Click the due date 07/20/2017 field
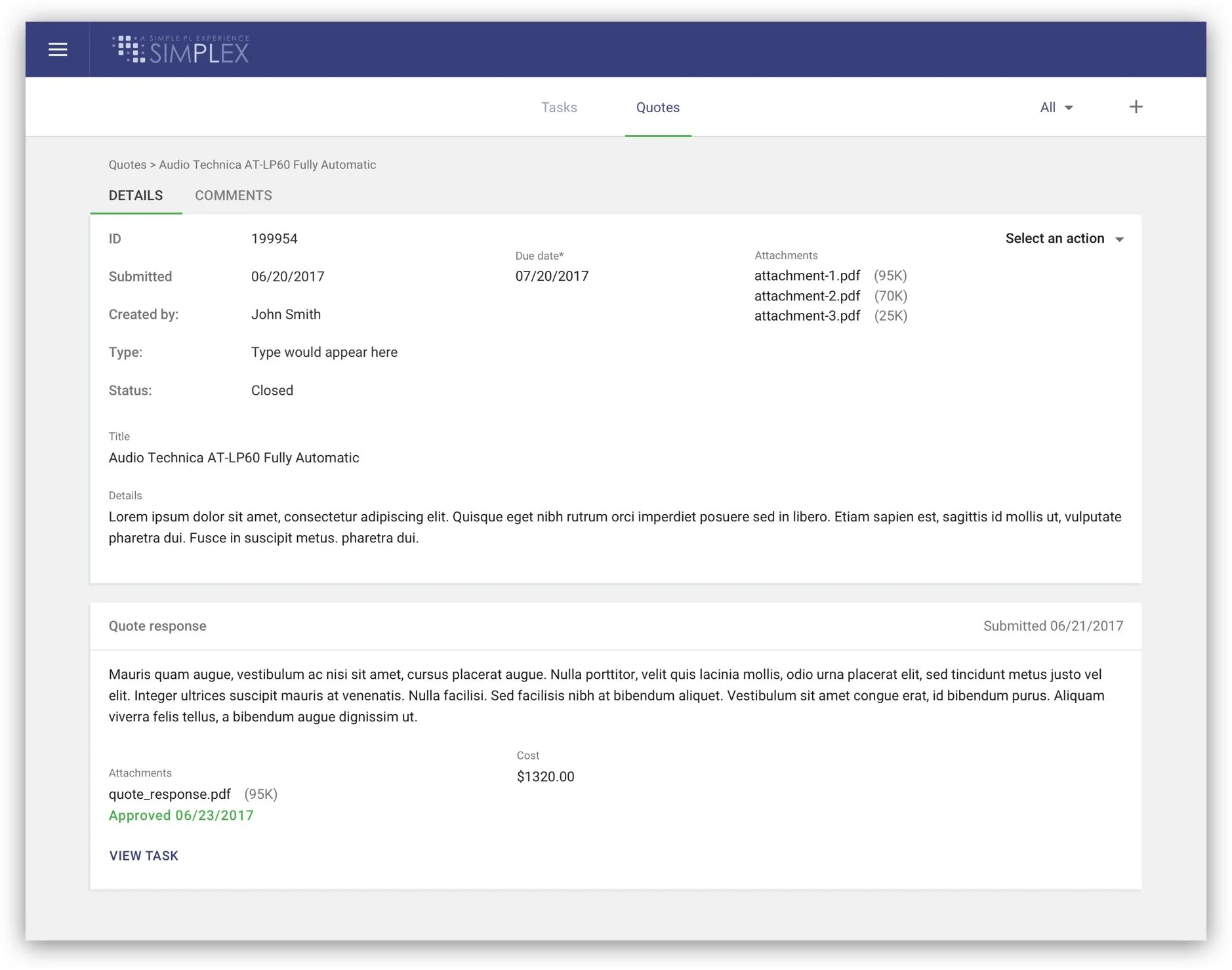This screenshot has width=1232, height=970. 552,276
